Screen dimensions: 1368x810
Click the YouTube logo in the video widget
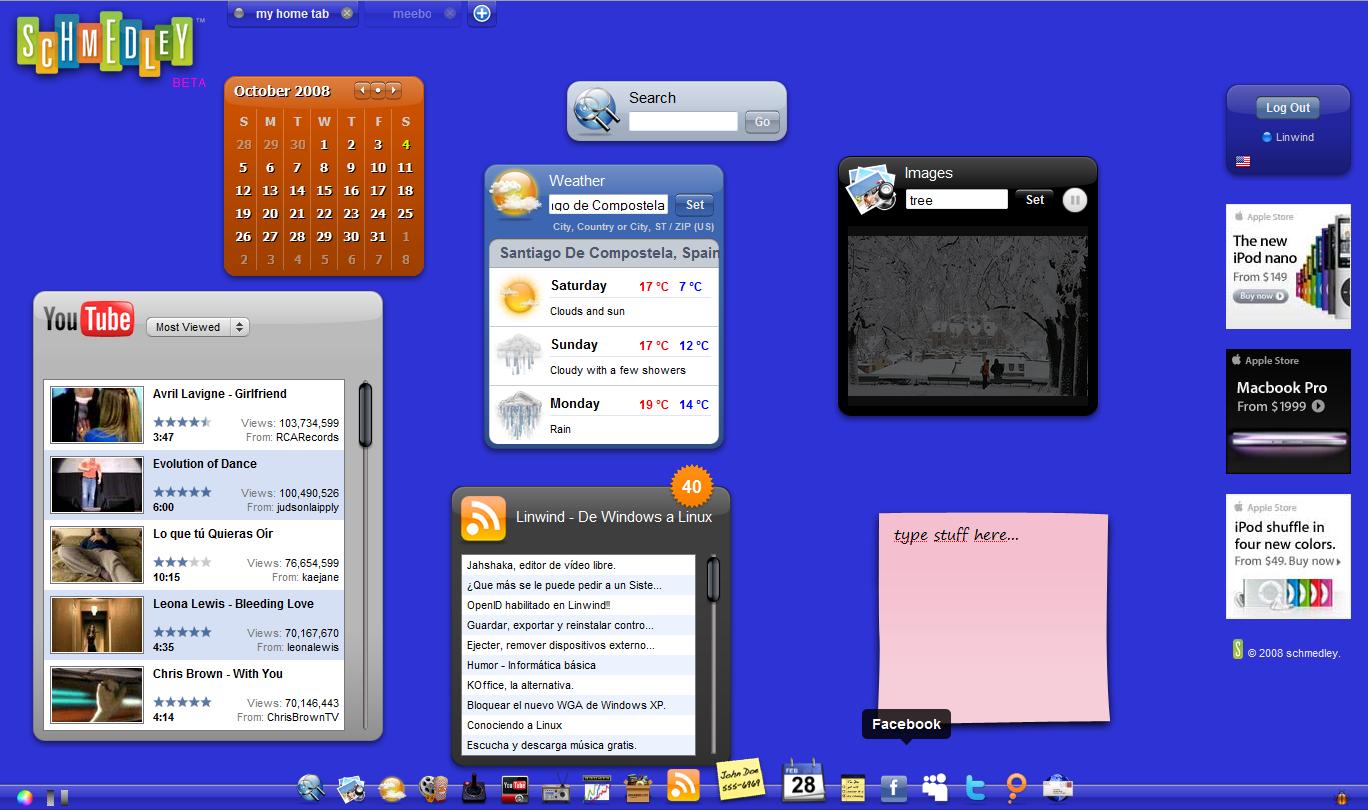tap(88, 319)
